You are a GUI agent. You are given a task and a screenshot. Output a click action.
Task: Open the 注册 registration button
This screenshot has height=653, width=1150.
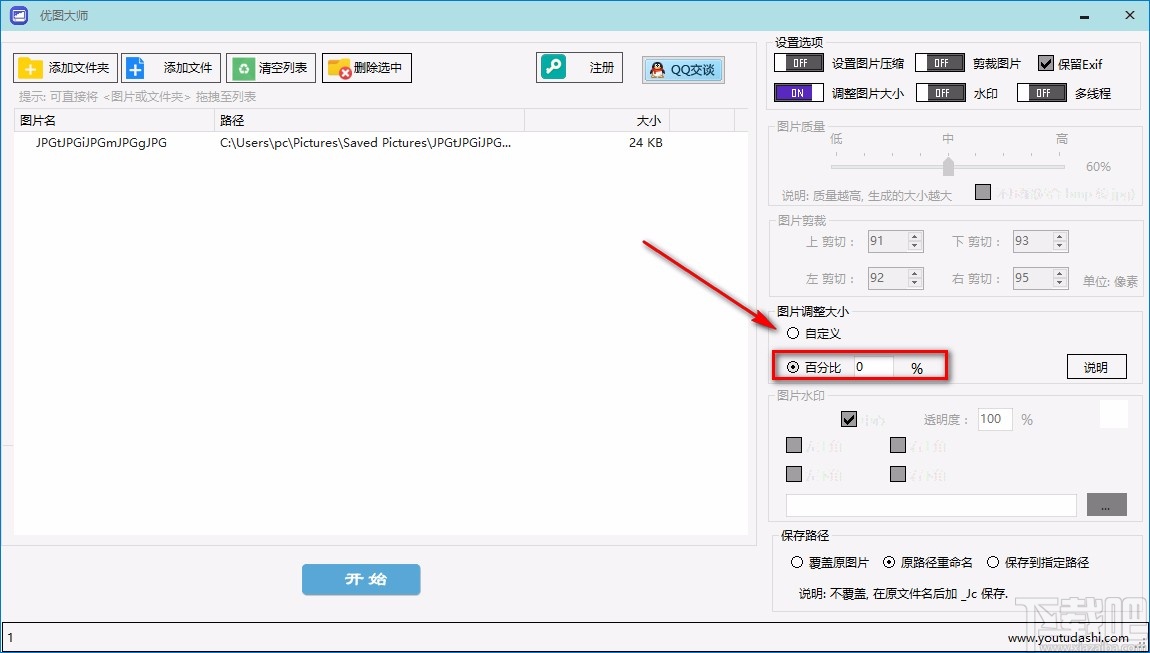coord(579,68)
